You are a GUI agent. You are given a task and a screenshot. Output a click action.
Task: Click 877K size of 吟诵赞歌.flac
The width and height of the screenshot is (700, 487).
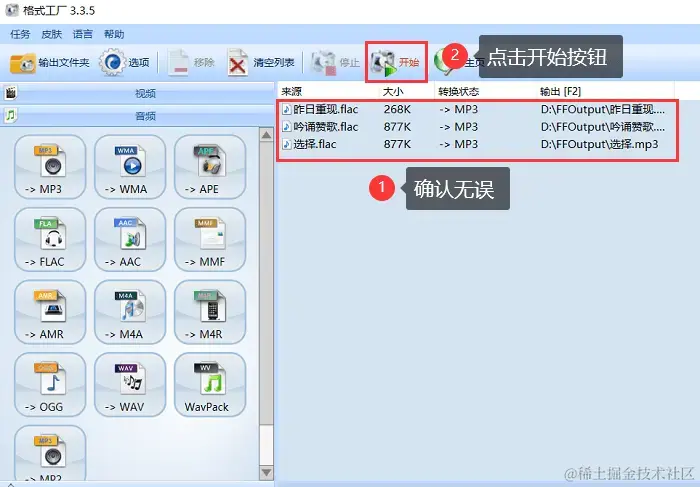point(397,127)
